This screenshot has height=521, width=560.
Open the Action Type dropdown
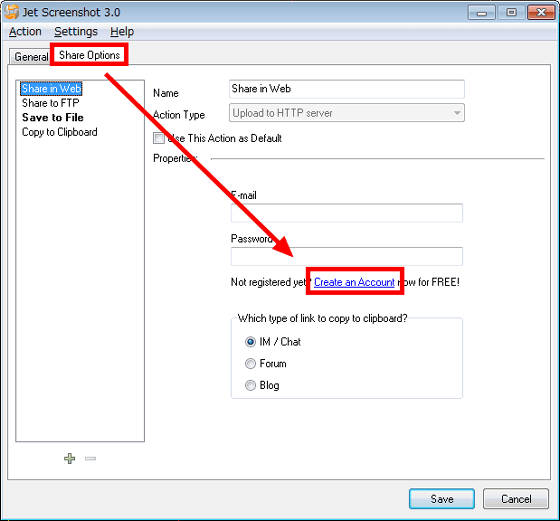(x=346, y=113)
